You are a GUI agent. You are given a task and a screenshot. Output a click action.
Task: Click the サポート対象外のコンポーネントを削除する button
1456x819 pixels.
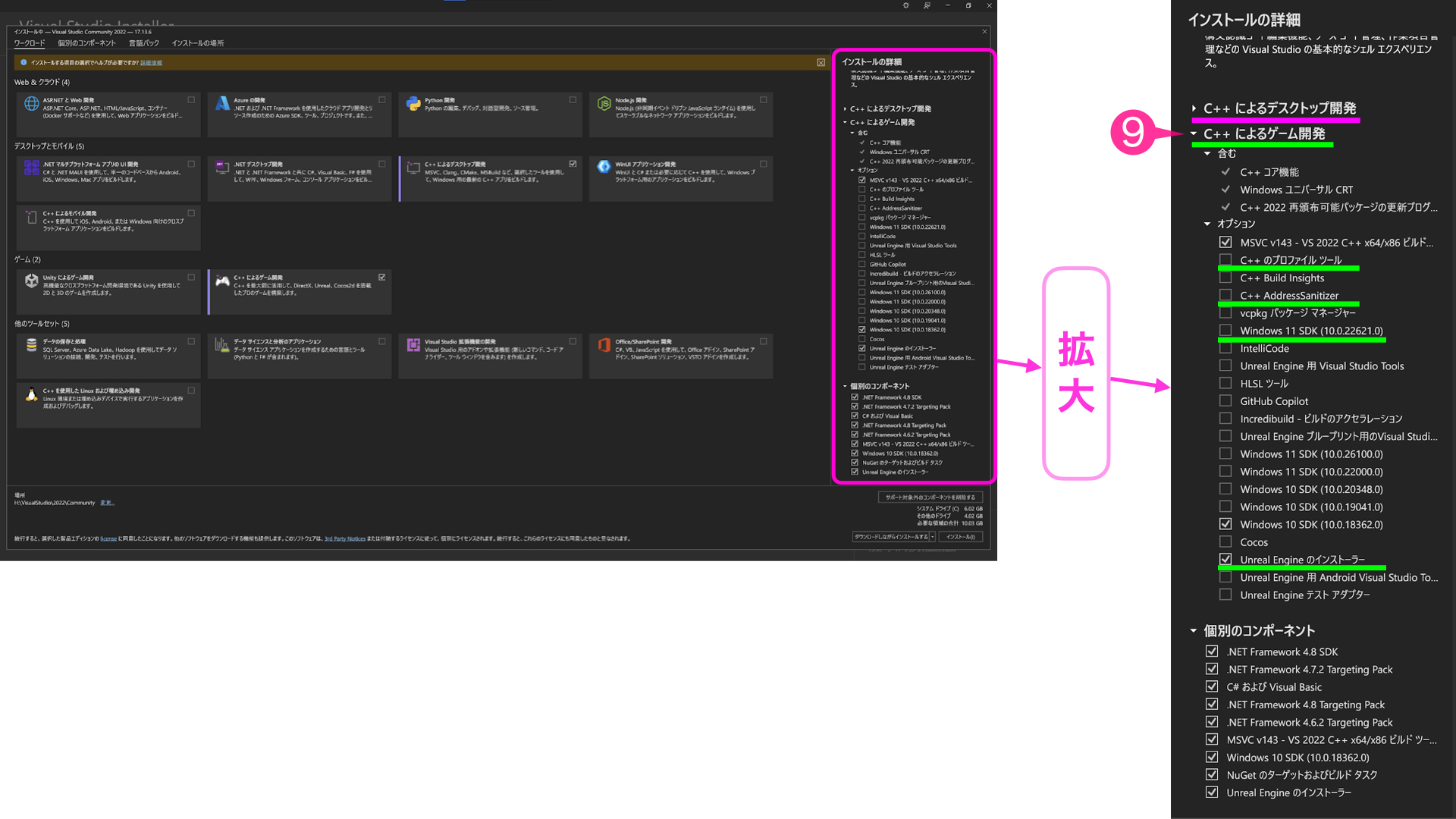[930, 497]
